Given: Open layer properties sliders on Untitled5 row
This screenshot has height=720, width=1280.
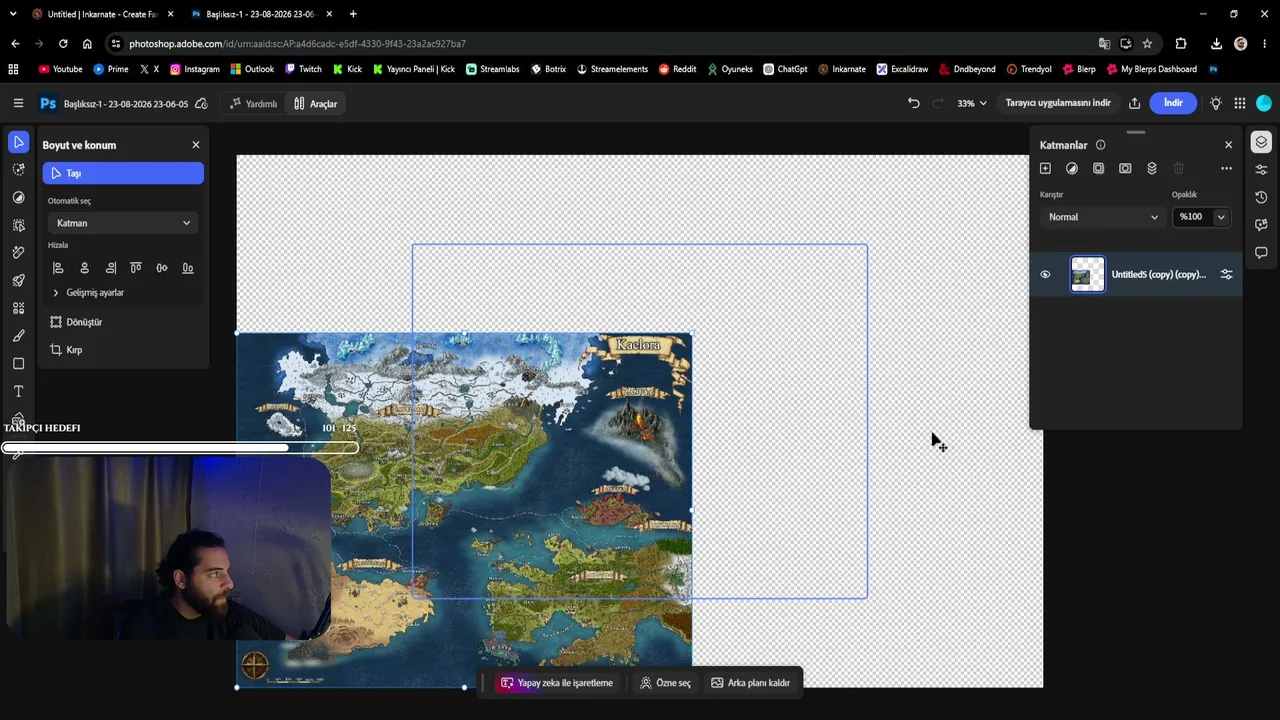Looking at the screenshot, I should tap(1226, 274).
